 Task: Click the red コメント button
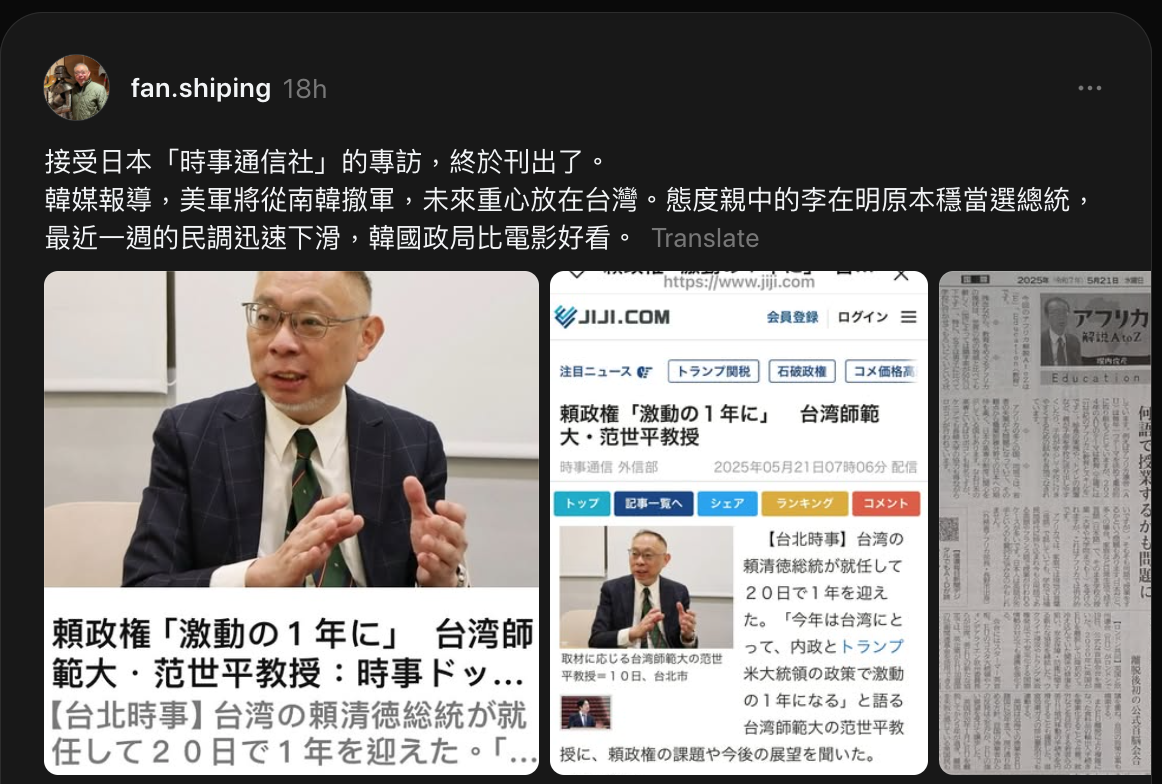point(886,503)
